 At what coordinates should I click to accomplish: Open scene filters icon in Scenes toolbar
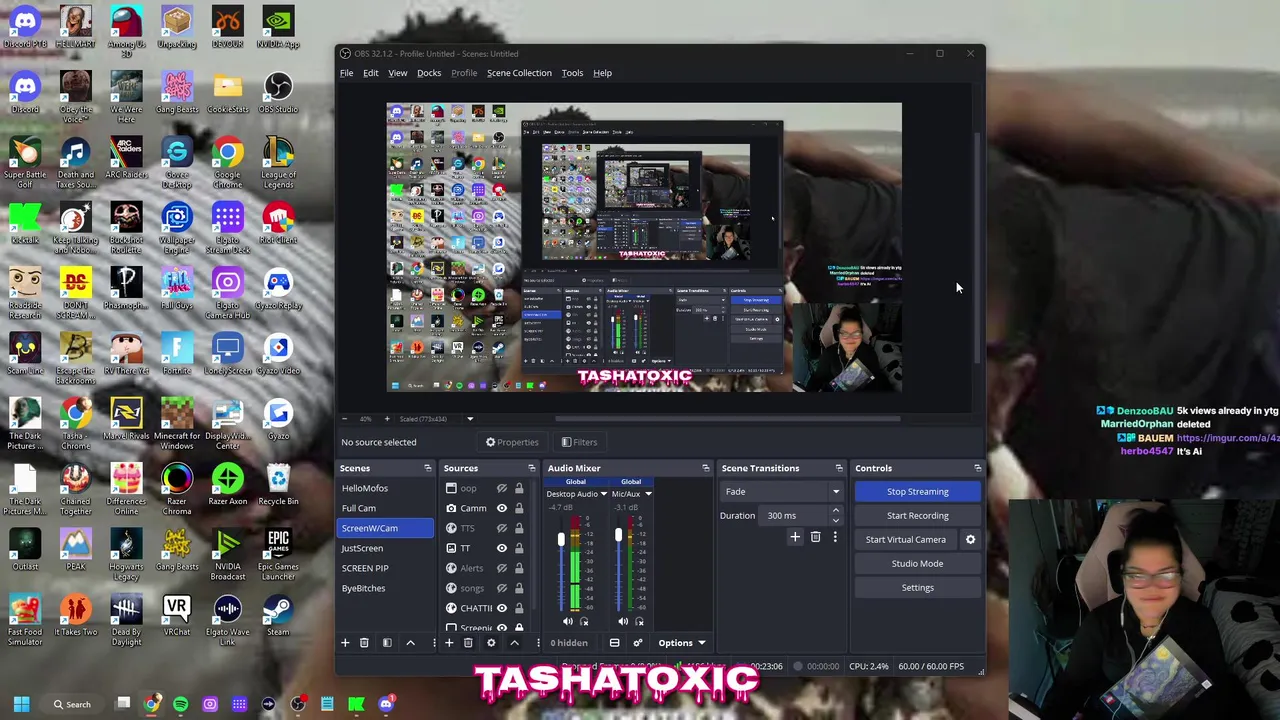point(387,643)
